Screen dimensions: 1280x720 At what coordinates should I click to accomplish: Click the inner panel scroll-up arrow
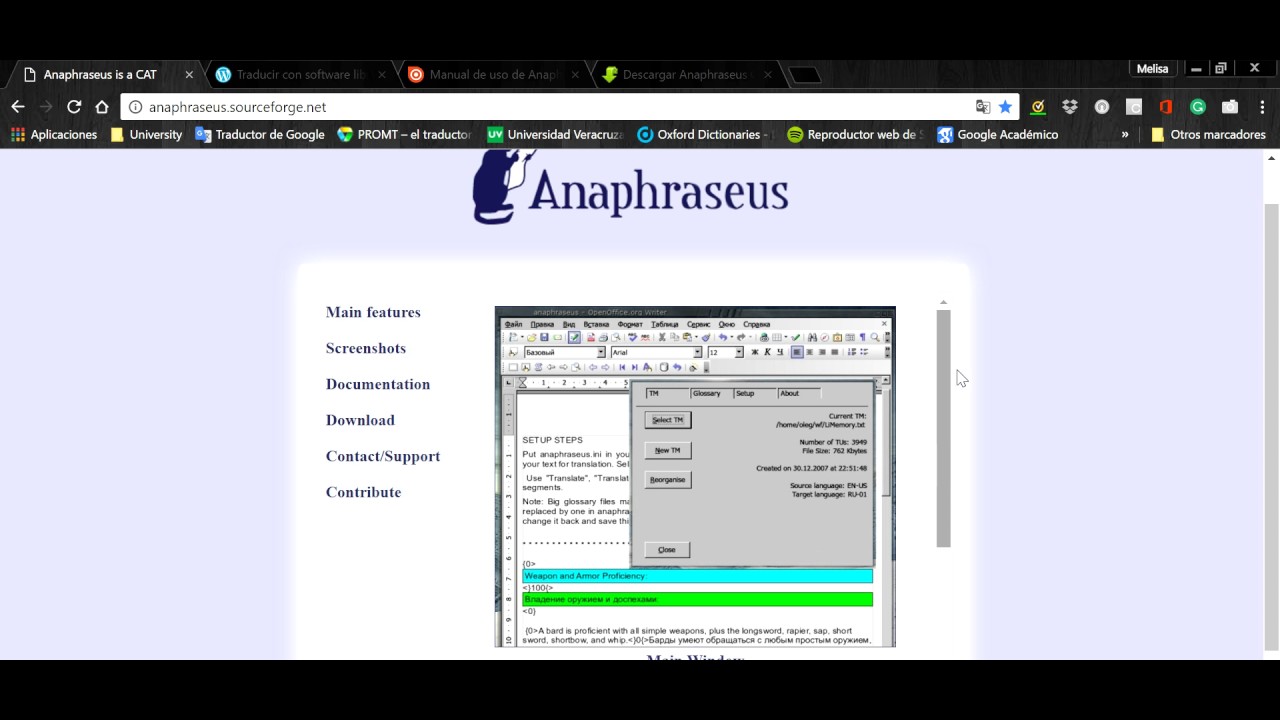[x=943, y=302]
